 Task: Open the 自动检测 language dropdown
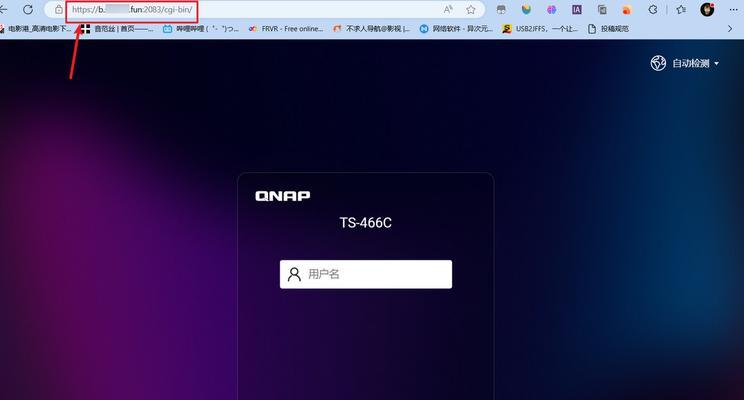pyautogui.click(x=695, y=63)
